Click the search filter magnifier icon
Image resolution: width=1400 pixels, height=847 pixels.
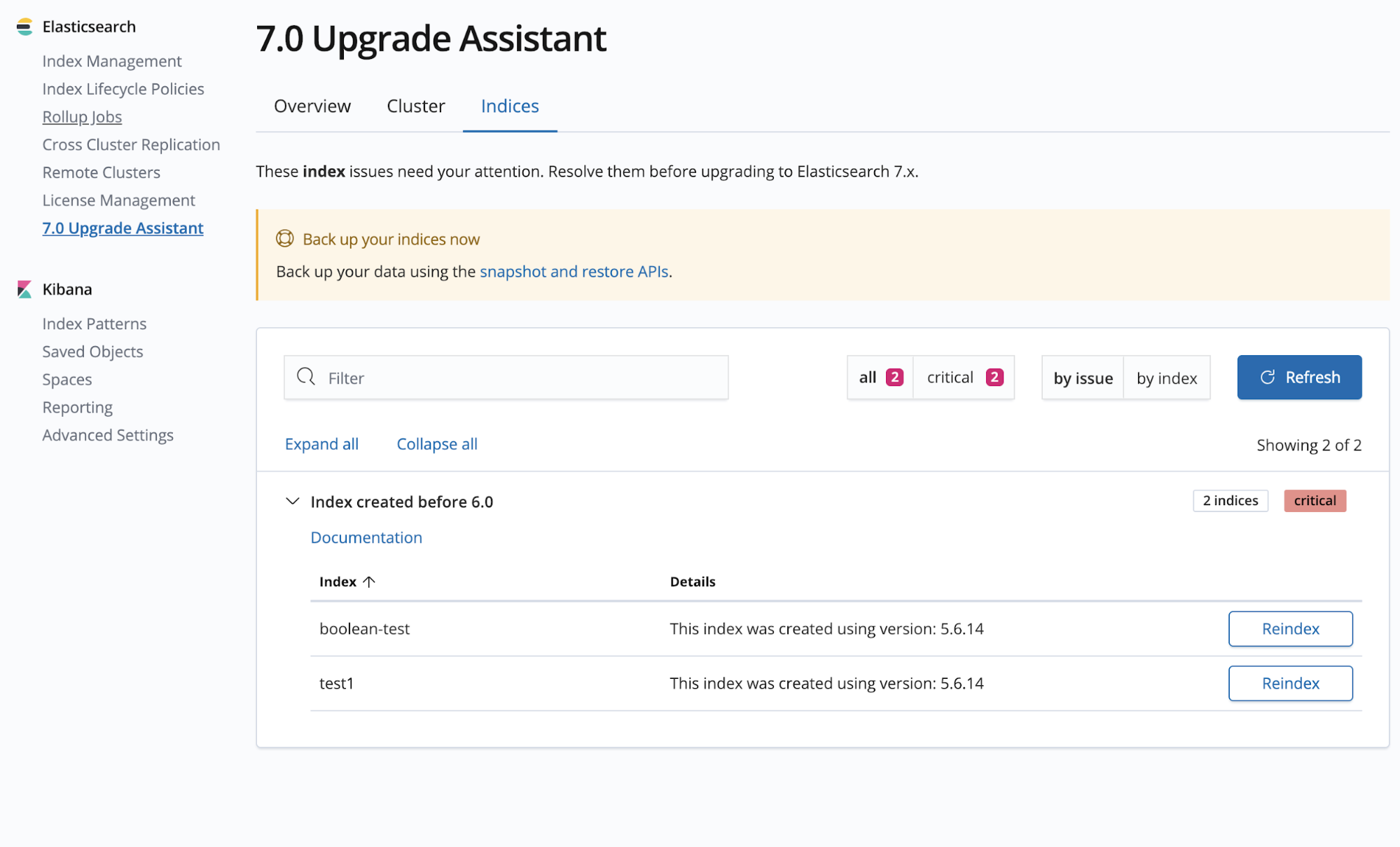pos(306,378)
